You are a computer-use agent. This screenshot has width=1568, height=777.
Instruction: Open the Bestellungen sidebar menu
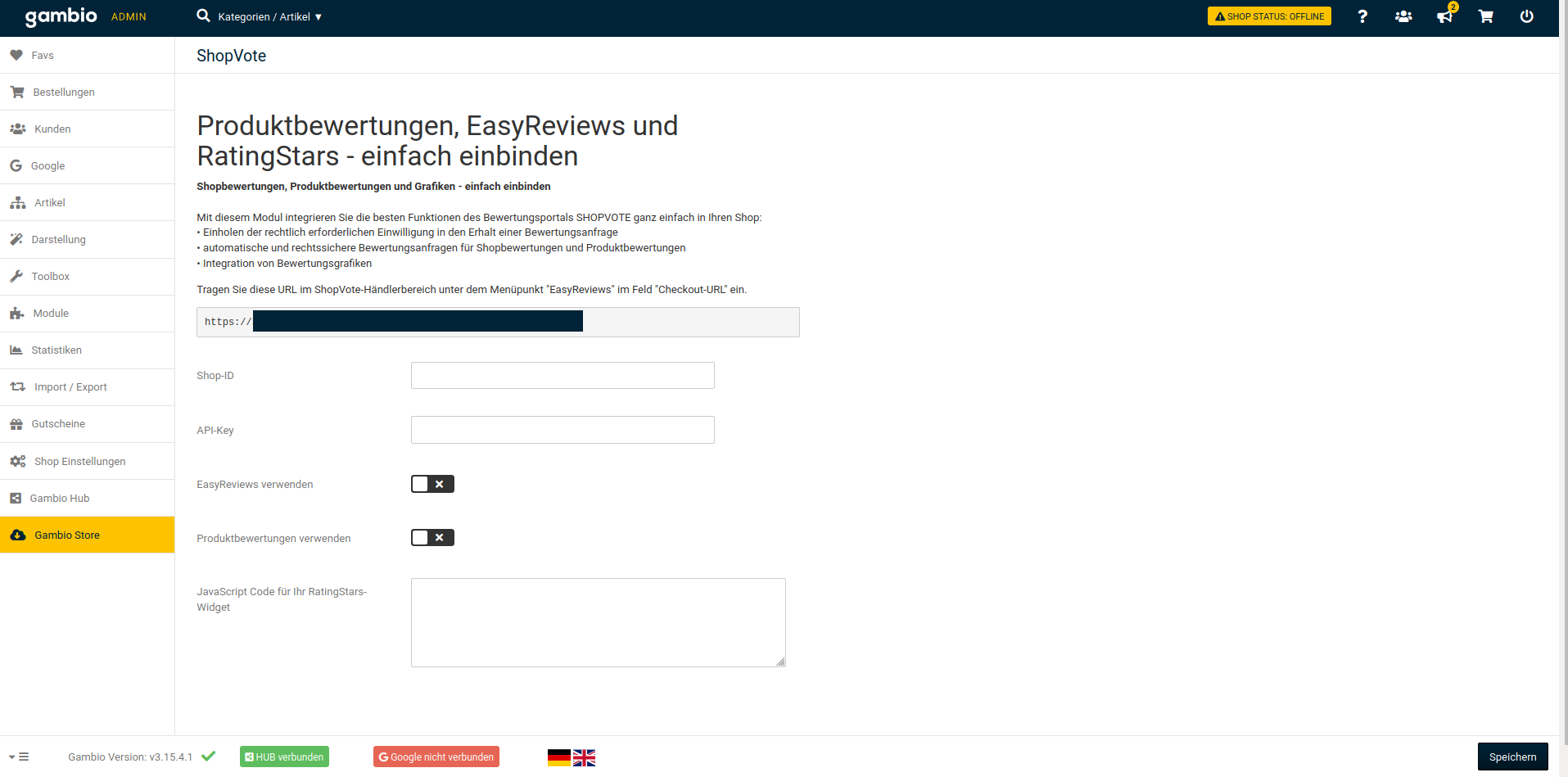tap(64, 93)
